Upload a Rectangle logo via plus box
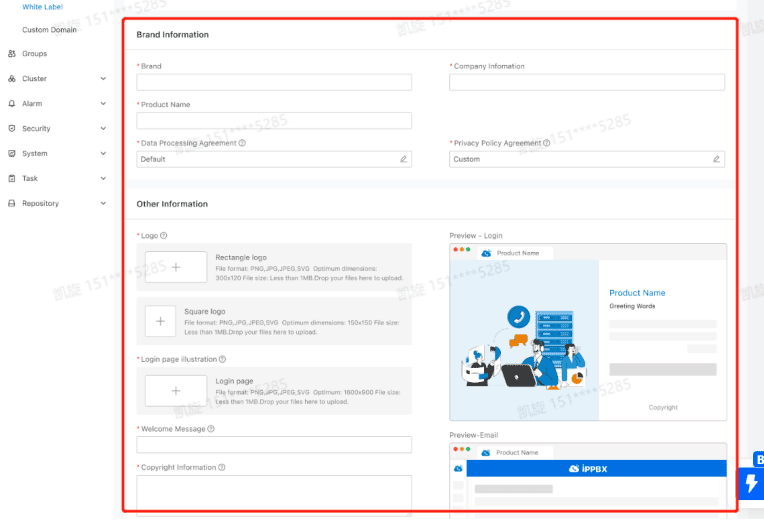Screen dimensions: 764x520 [x=176, y=267]
